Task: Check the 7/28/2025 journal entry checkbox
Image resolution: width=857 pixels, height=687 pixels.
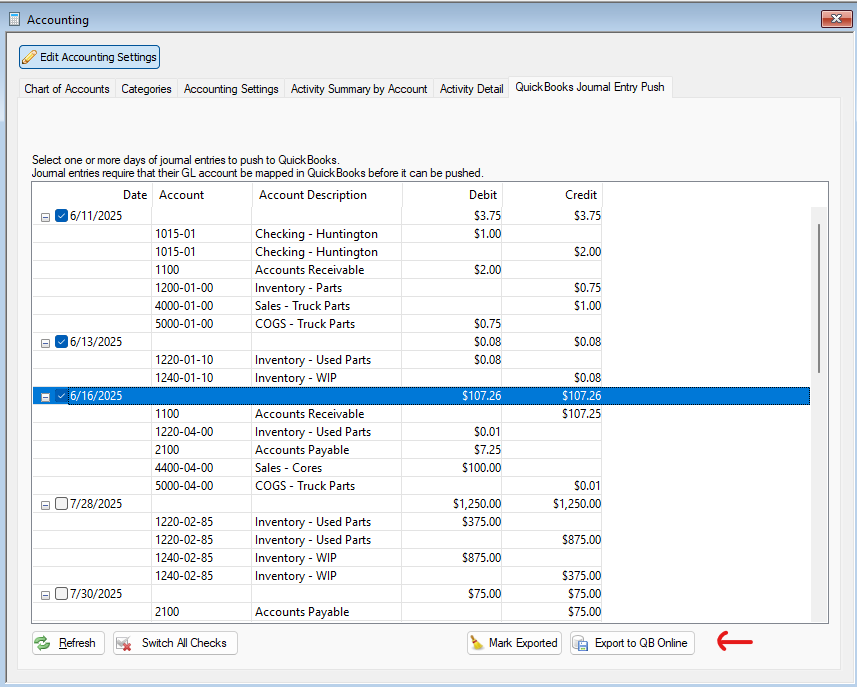Action: (x=62, y=504)
